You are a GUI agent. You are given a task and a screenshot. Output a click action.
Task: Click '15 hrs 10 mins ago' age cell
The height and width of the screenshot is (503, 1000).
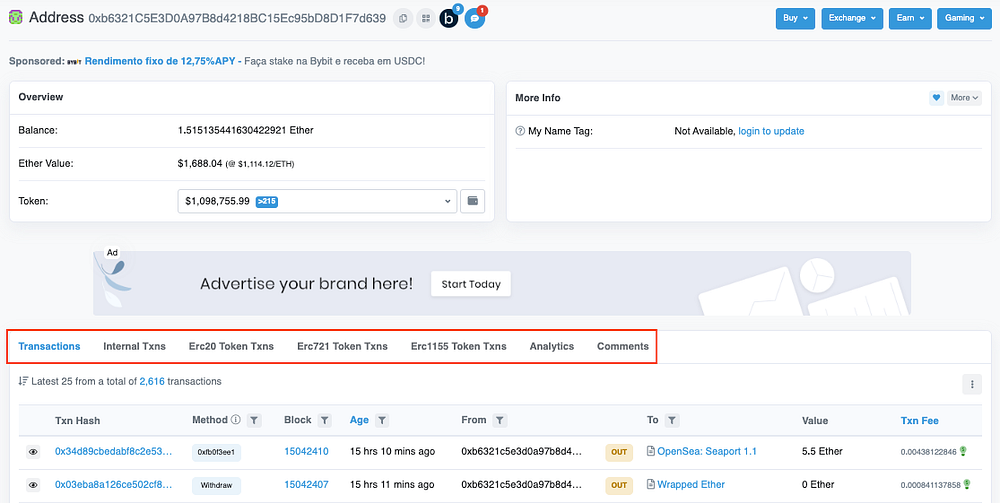click(392, 451)
